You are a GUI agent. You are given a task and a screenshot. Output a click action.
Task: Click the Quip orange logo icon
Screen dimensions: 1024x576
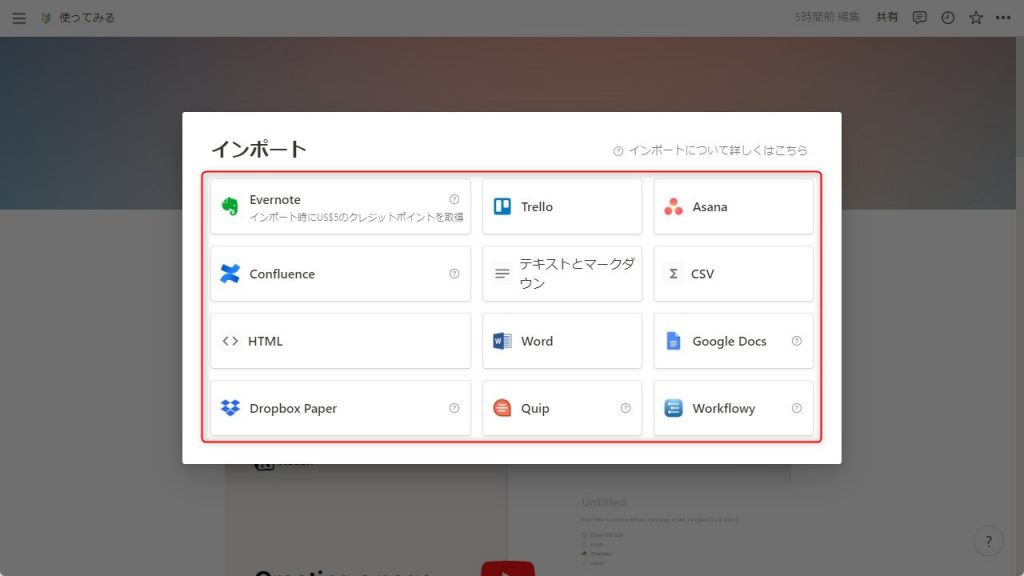click(502, 408)
